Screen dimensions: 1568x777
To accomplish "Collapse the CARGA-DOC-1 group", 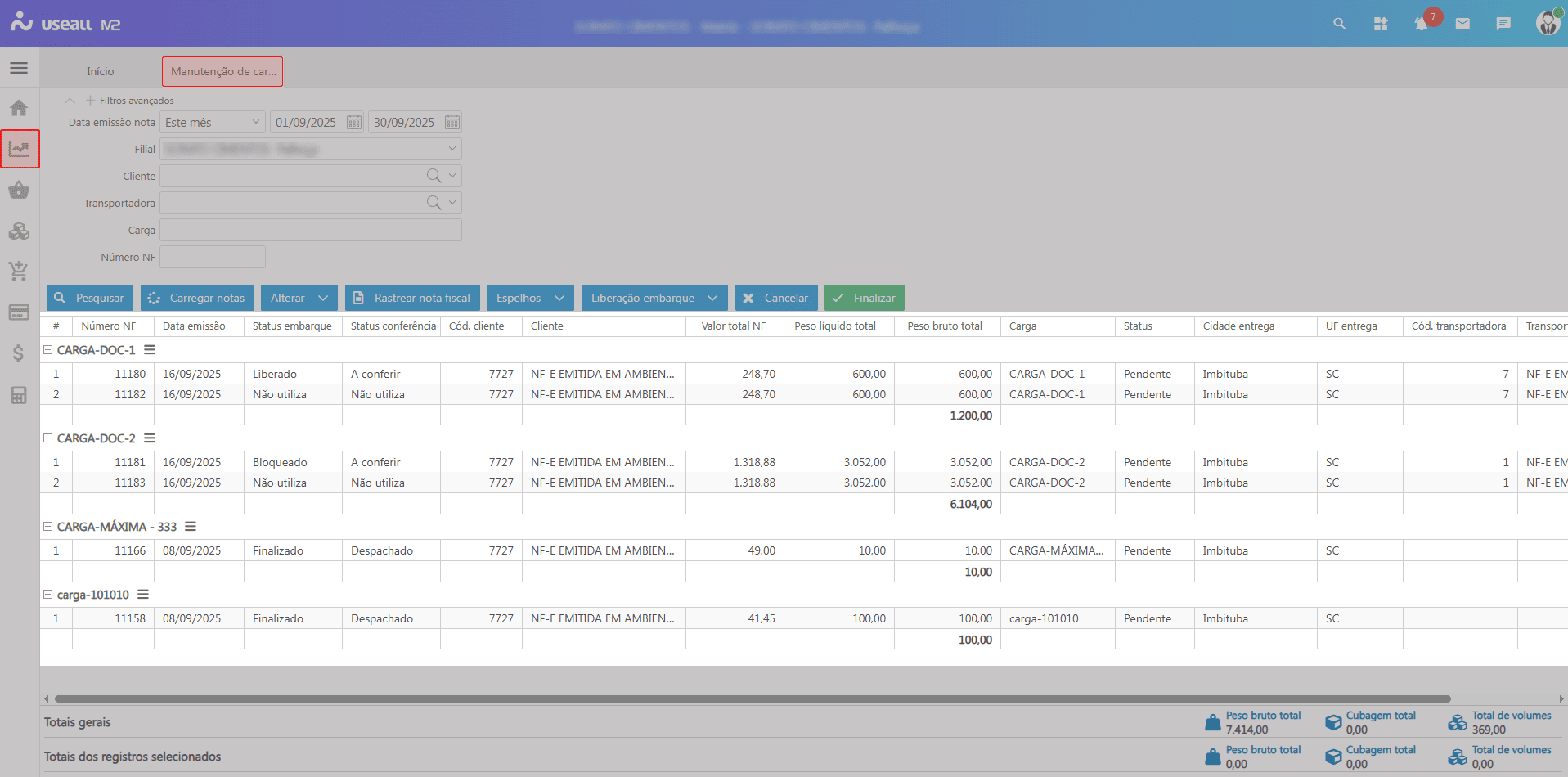I will pos(48,350).
